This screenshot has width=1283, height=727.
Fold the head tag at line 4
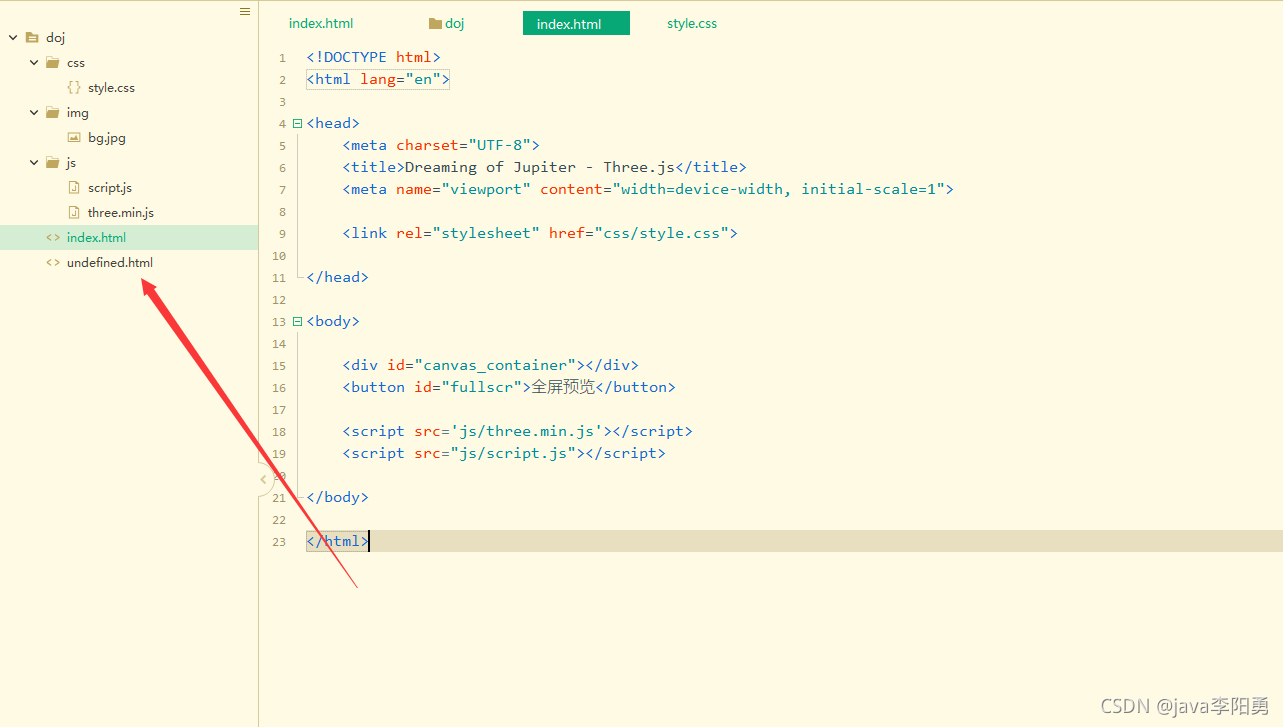pyautogui.click(x=297, y=124)
